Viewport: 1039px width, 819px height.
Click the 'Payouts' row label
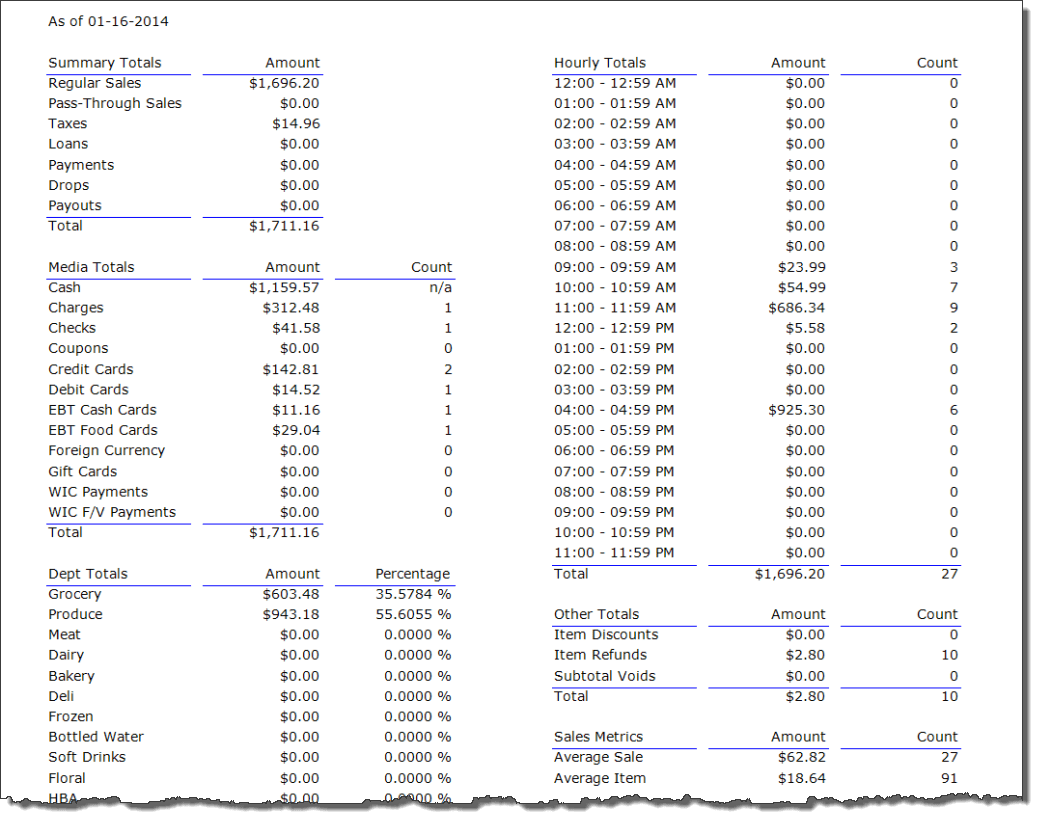click(75, 205)
